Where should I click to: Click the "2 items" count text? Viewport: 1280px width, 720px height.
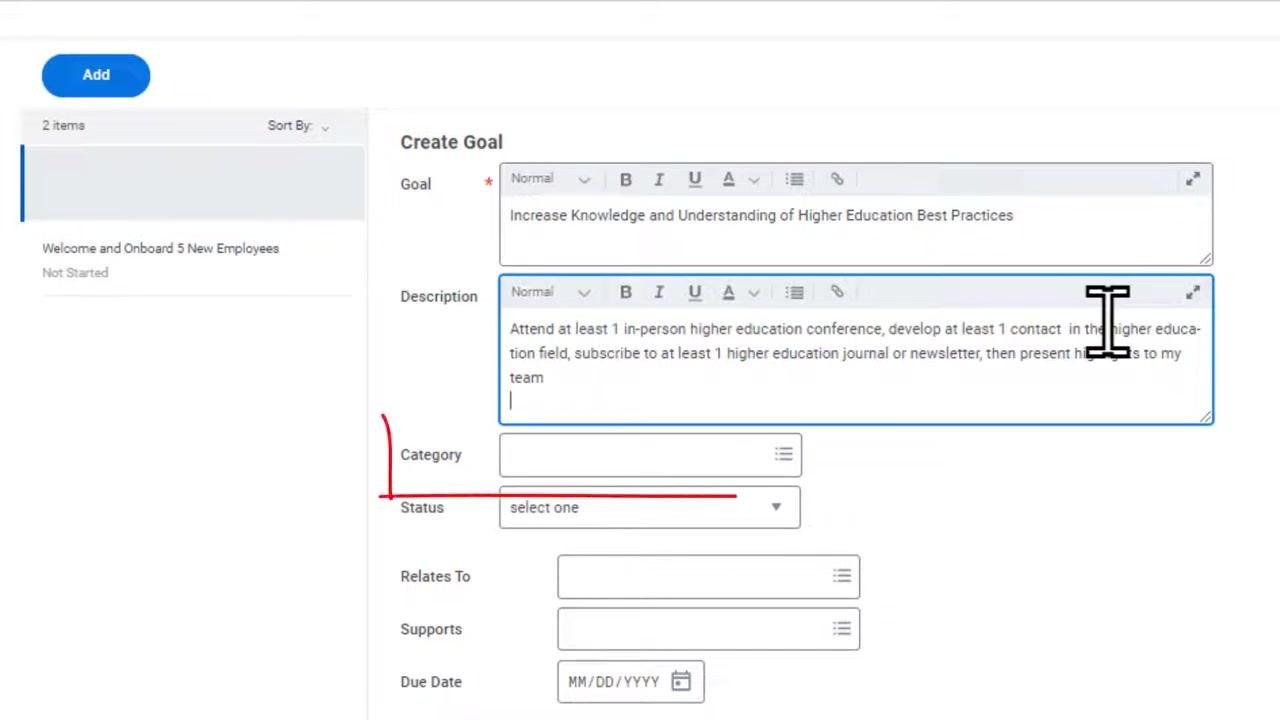(x=63, y=126)
